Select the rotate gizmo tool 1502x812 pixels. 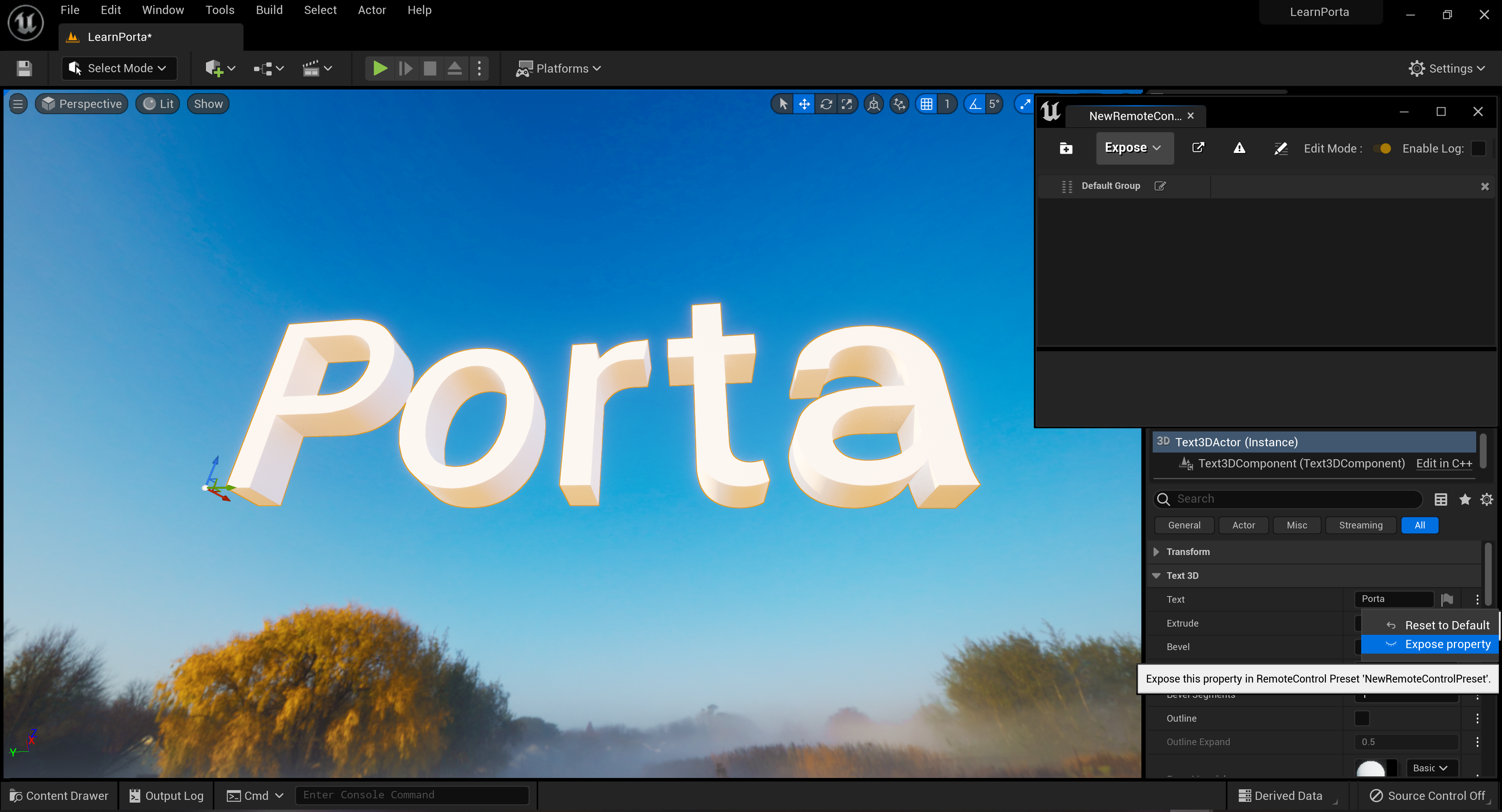(x=826, y=104)
